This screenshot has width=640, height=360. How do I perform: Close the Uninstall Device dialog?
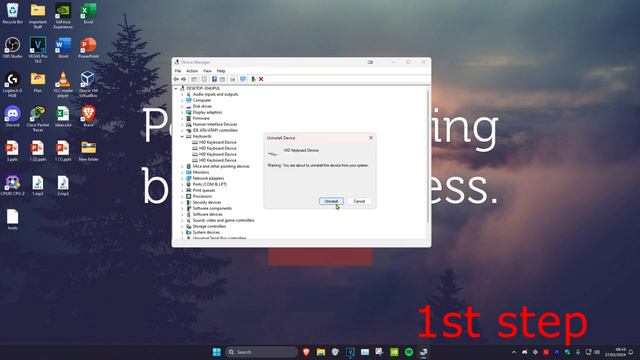click(371, 138)
